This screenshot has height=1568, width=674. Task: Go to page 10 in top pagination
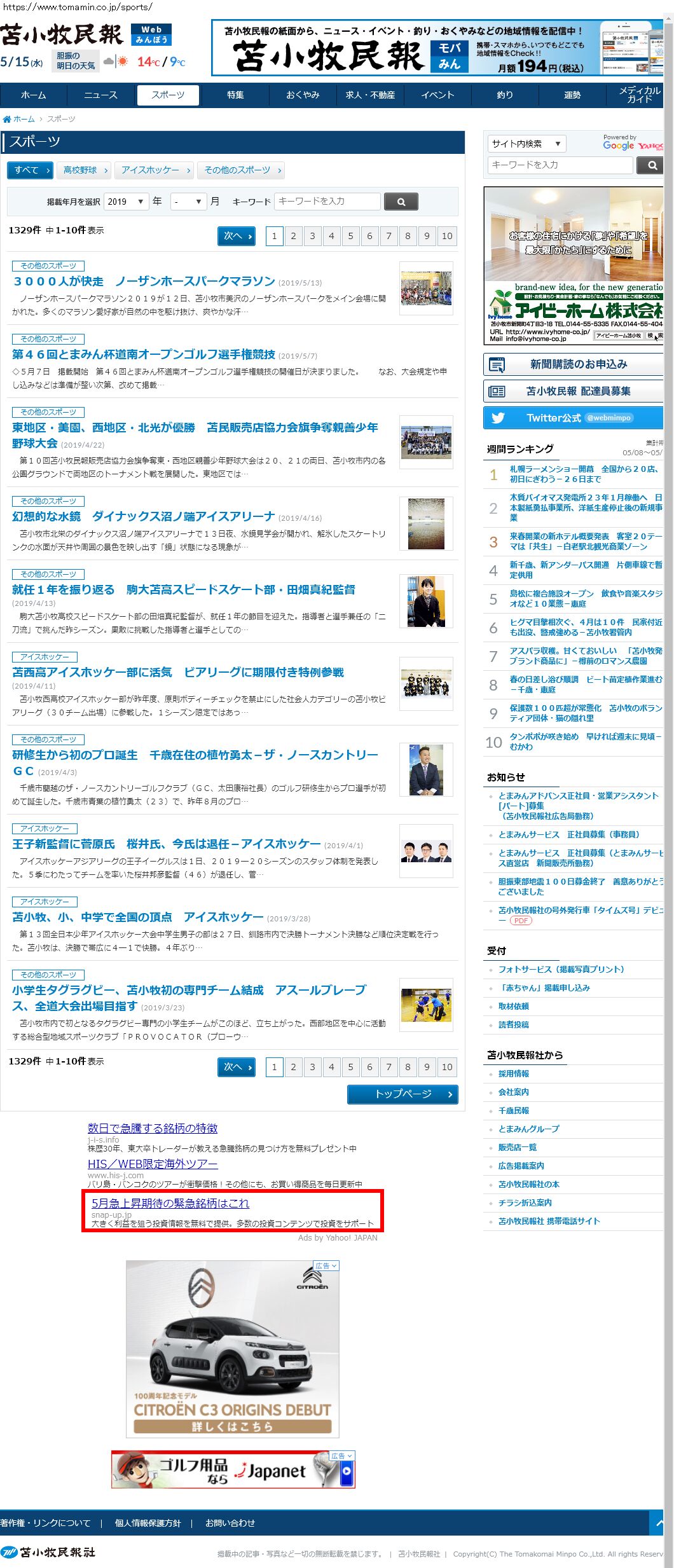(x=447, y=236)
